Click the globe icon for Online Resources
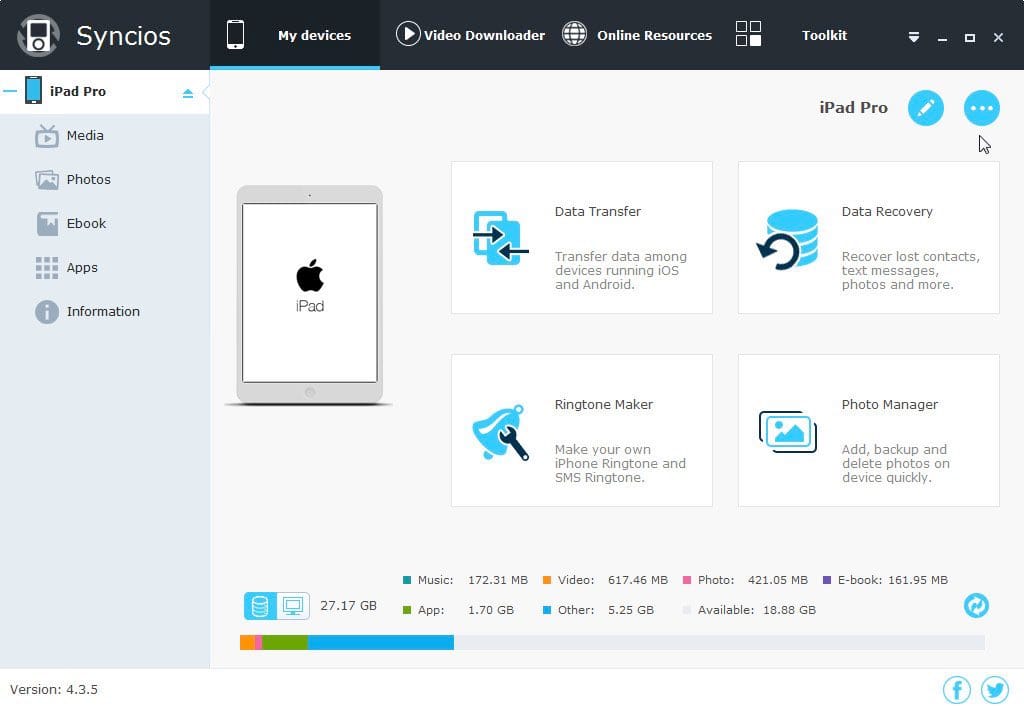This screenshot has width=1024, height=712. tap(575, 34)
